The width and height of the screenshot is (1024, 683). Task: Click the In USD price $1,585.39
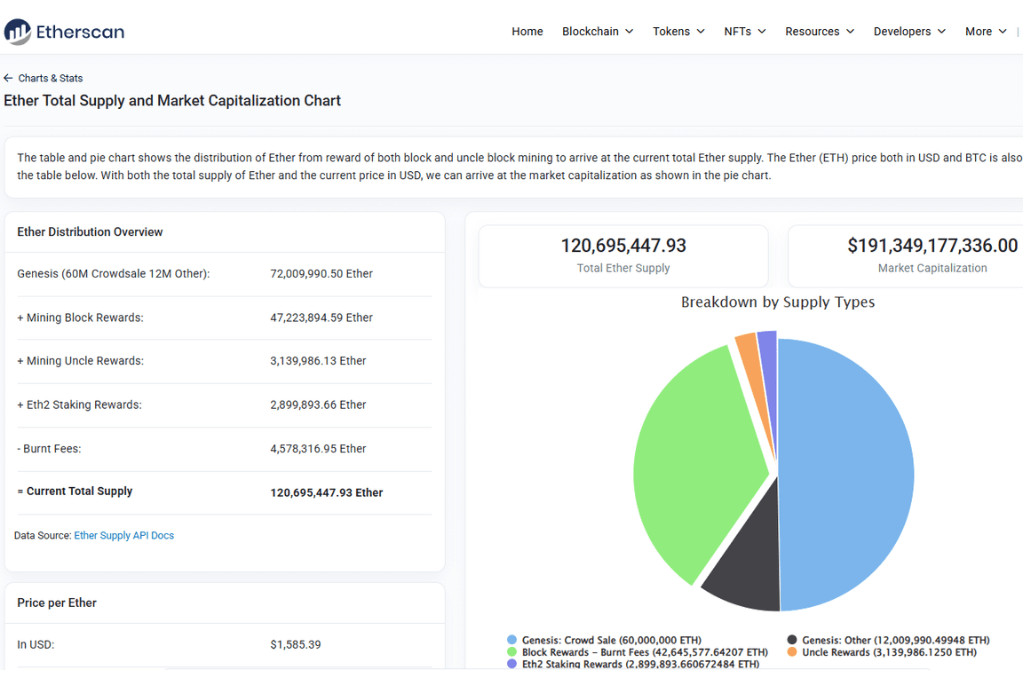pos(295,644)
